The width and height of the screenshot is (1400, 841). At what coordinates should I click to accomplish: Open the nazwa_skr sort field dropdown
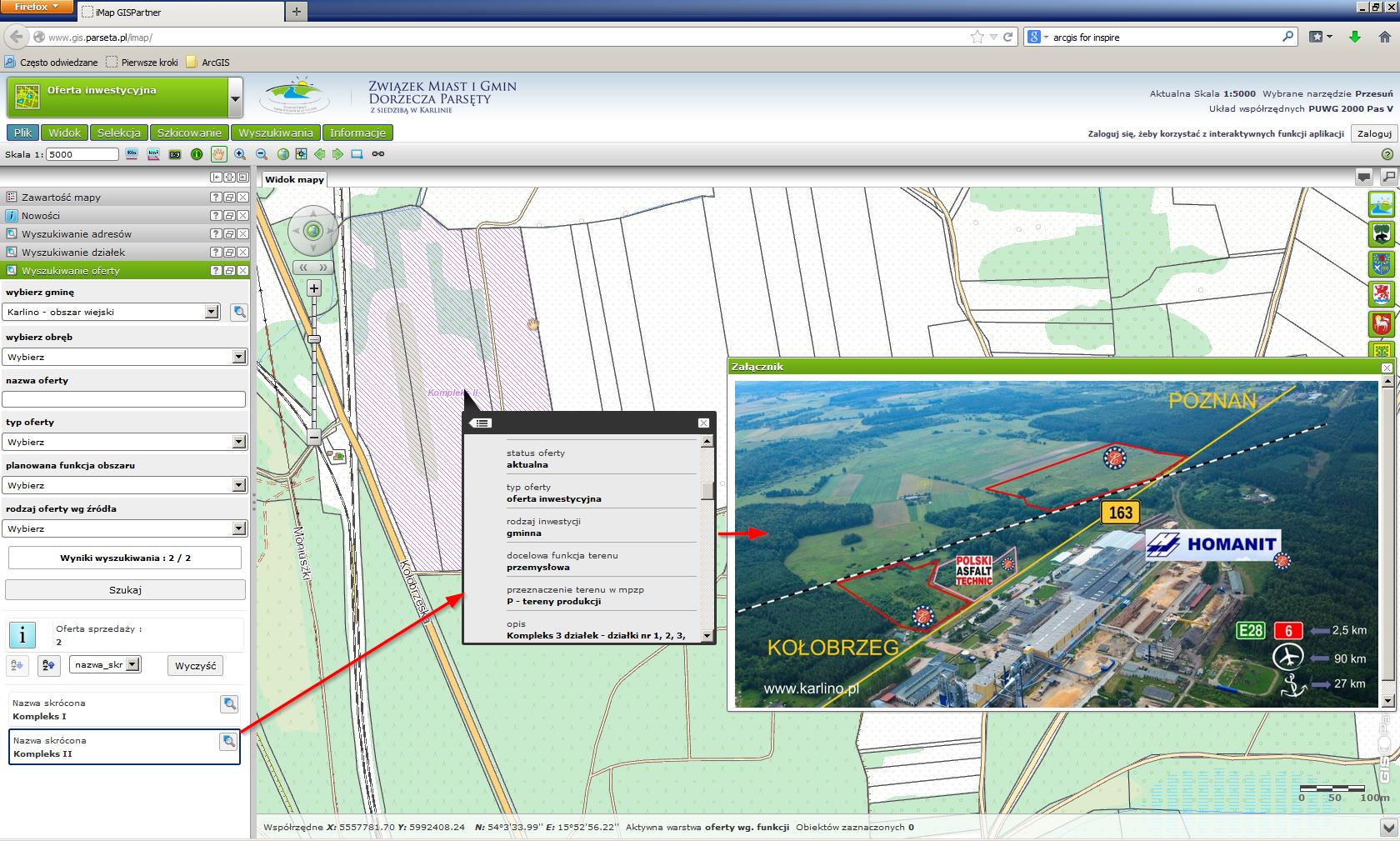[x=133, y=664]
